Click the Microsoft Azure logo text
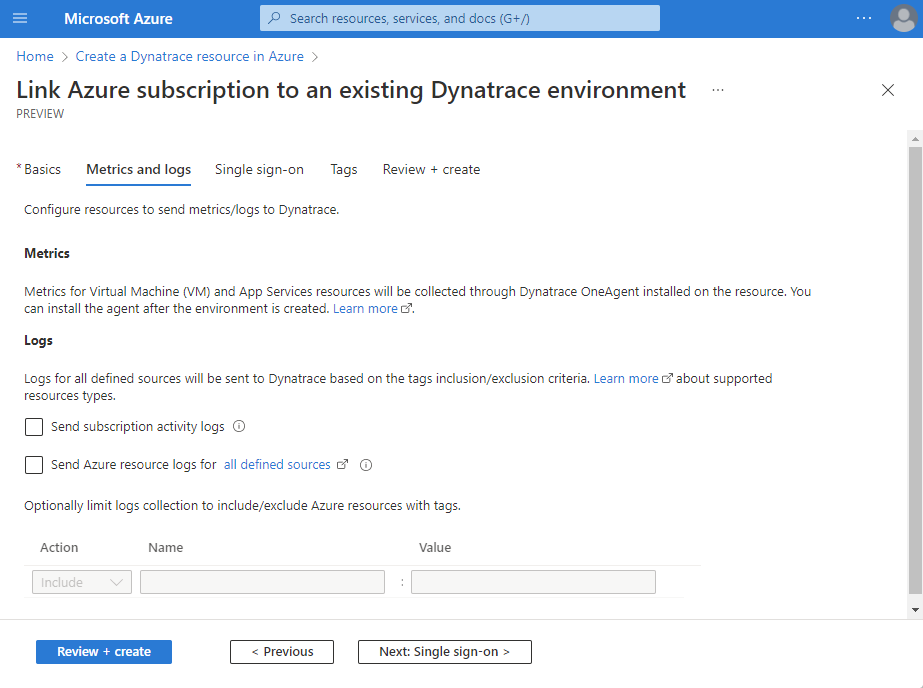This screenshot has height=688, width=923. click(118, 19)
